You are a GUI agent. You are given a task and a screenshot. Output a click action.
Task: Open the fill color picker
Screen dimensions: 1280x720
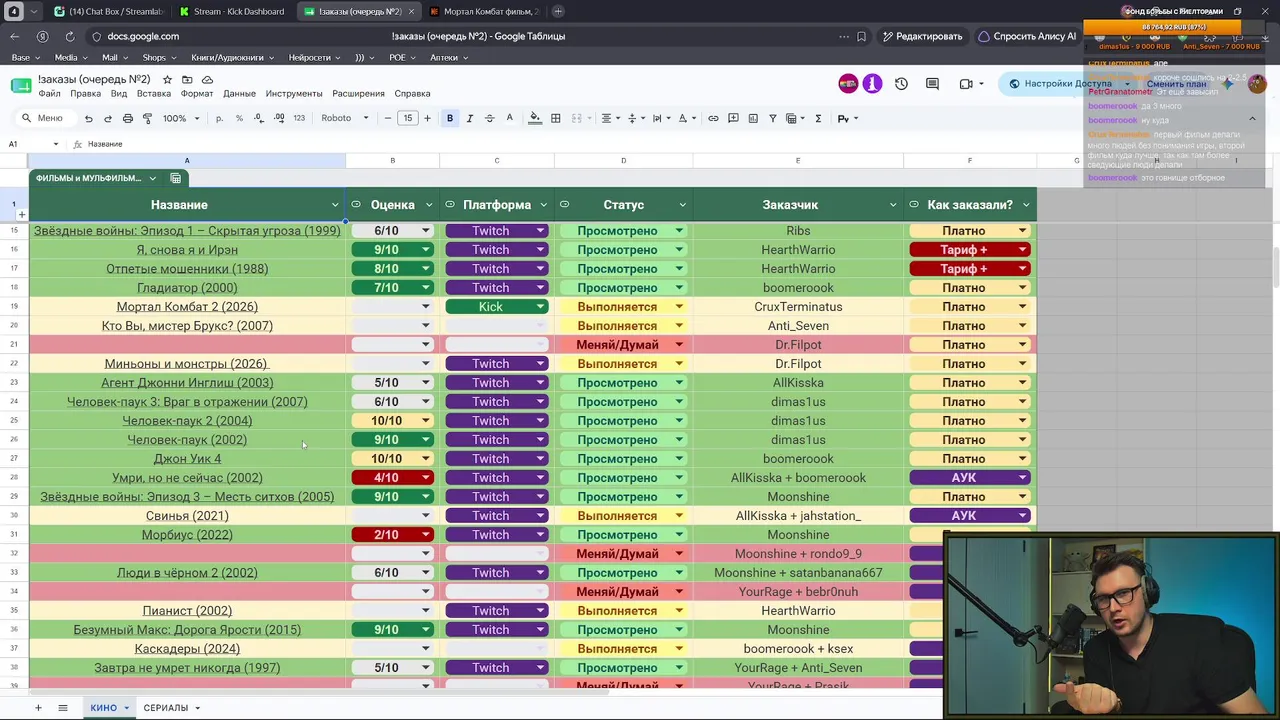(x=535, y=118)
